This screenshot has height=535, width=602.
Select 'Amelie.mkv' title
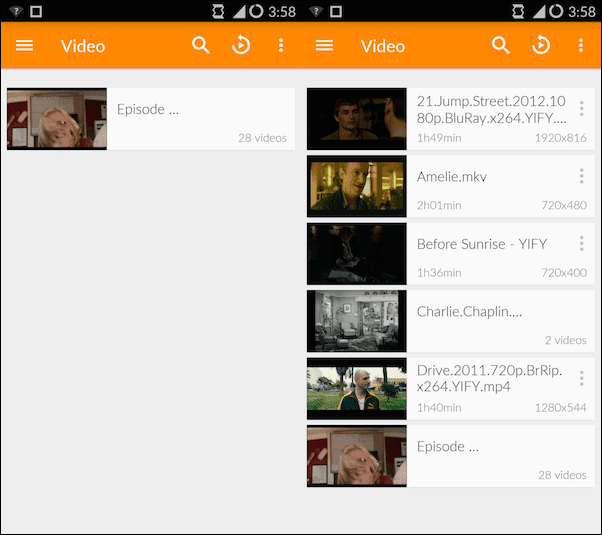click(452, 177)
